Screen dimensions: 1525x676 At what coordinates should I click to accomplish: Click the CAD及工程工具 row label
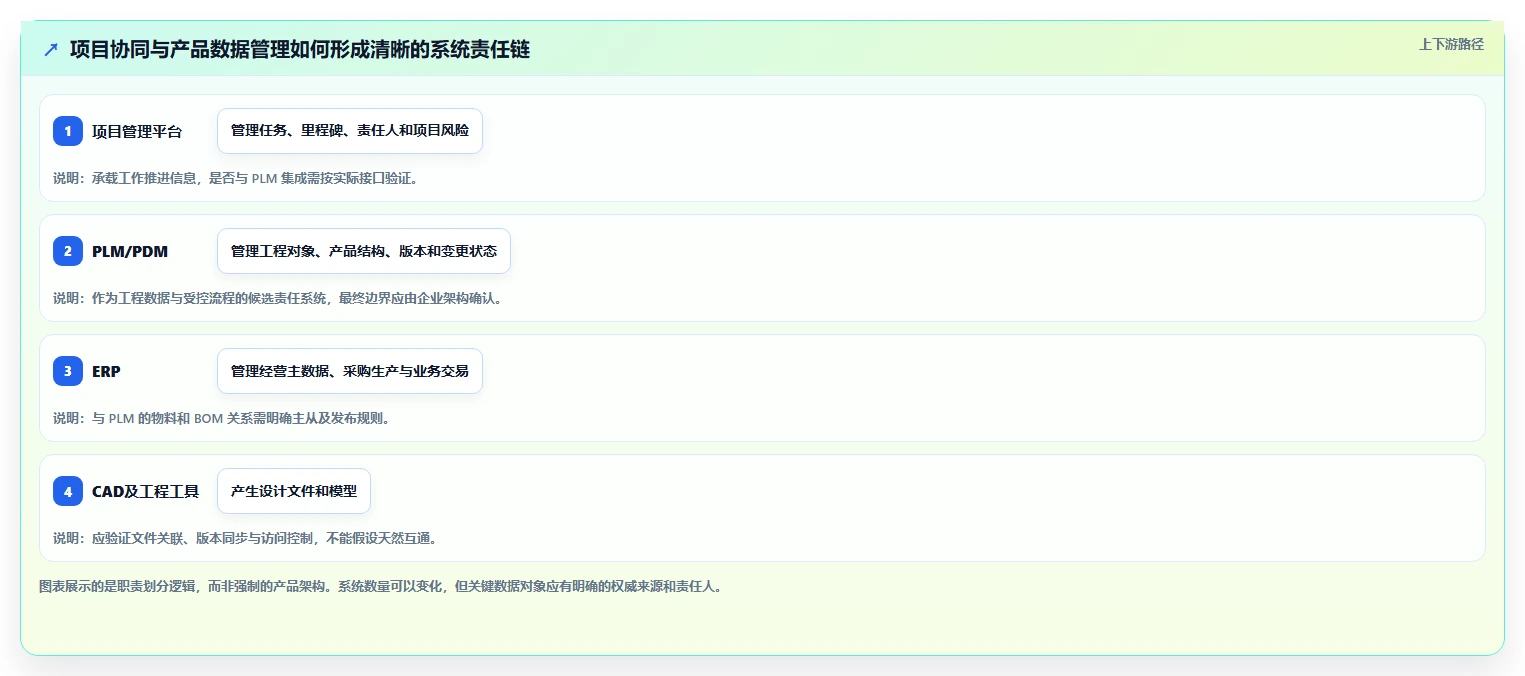[145, 491]
